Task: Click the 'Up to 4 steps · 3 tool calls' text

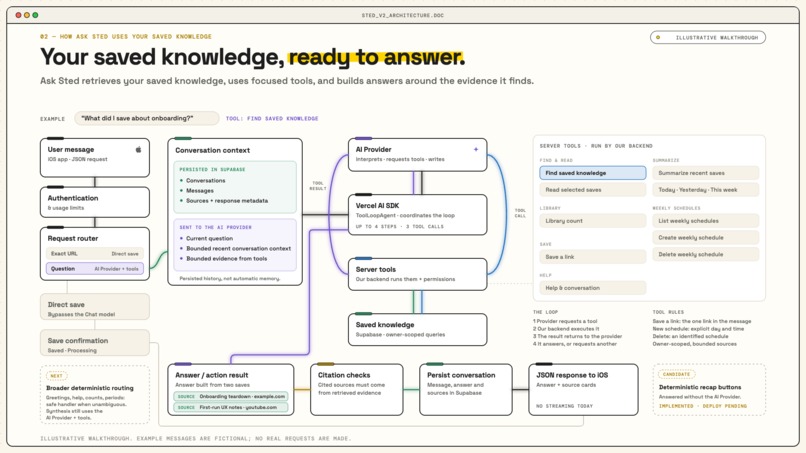Action: [399, 226]
